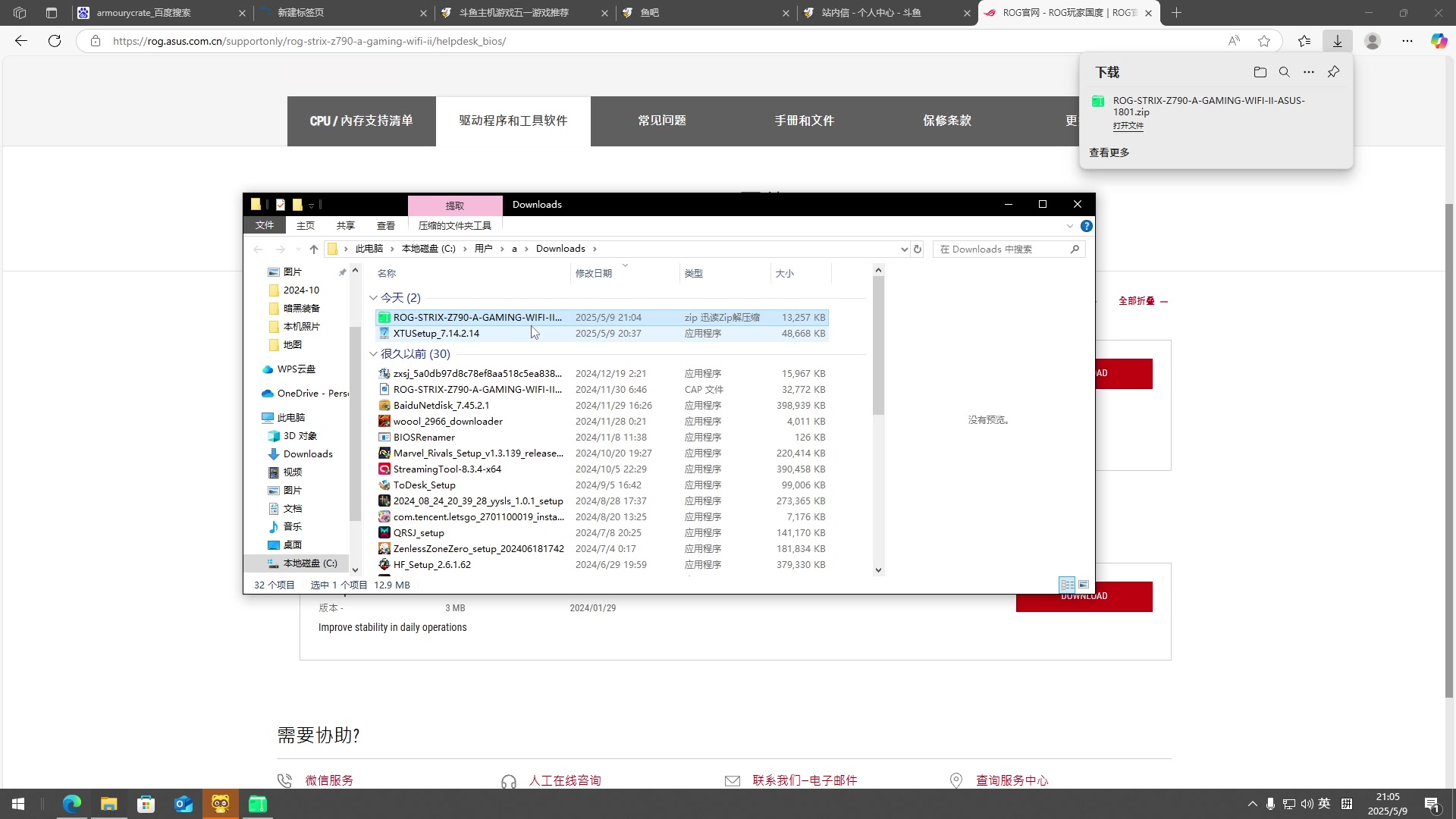Open Microsoft Store from taskbar
1456x819 pixels.
click(146, 804)
